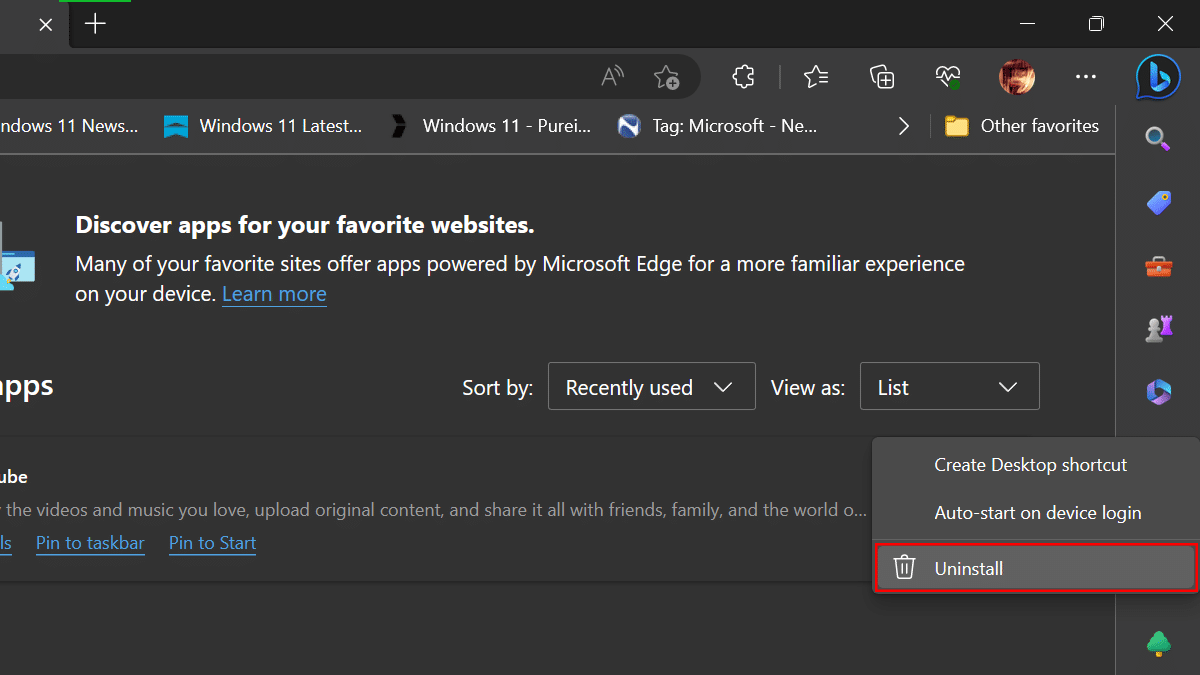Show more favorites bar items chevron
This screenshot has width=1200, height=675.
tap(904, 126)
